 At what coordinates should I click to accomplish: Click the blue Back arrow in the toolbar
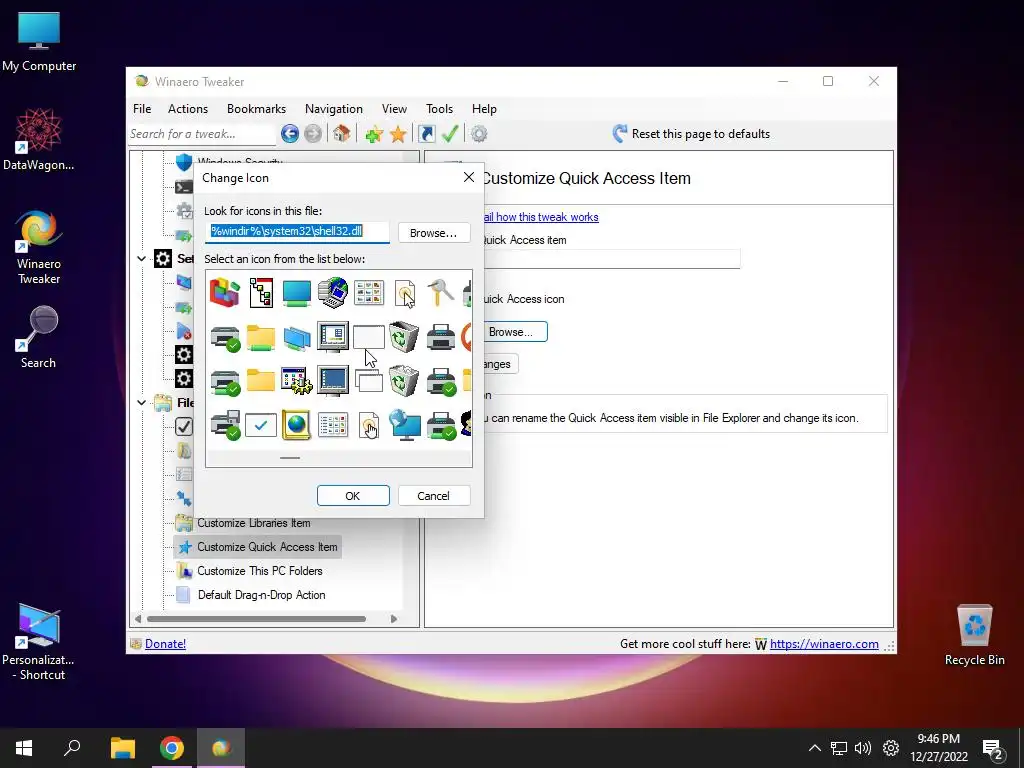(290, 134)
